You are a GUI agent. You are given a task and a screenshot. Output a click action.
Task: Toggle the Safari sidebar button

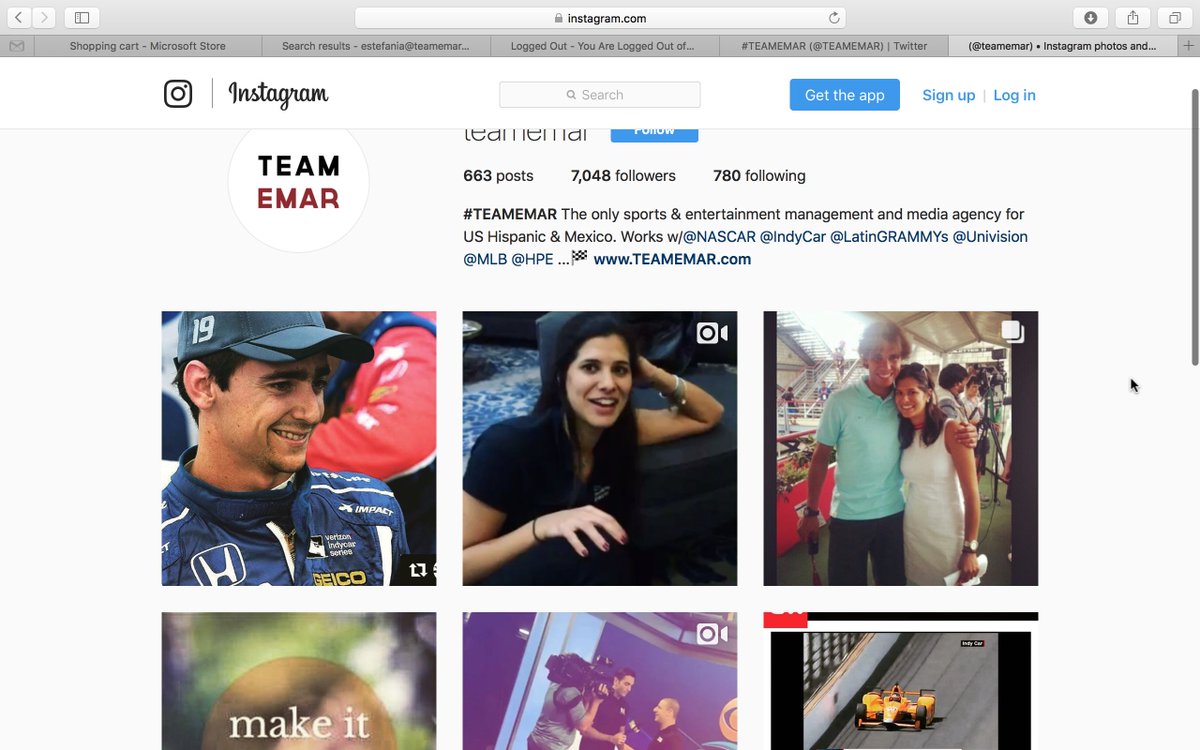pyautogui.click(x=82, y=18)
